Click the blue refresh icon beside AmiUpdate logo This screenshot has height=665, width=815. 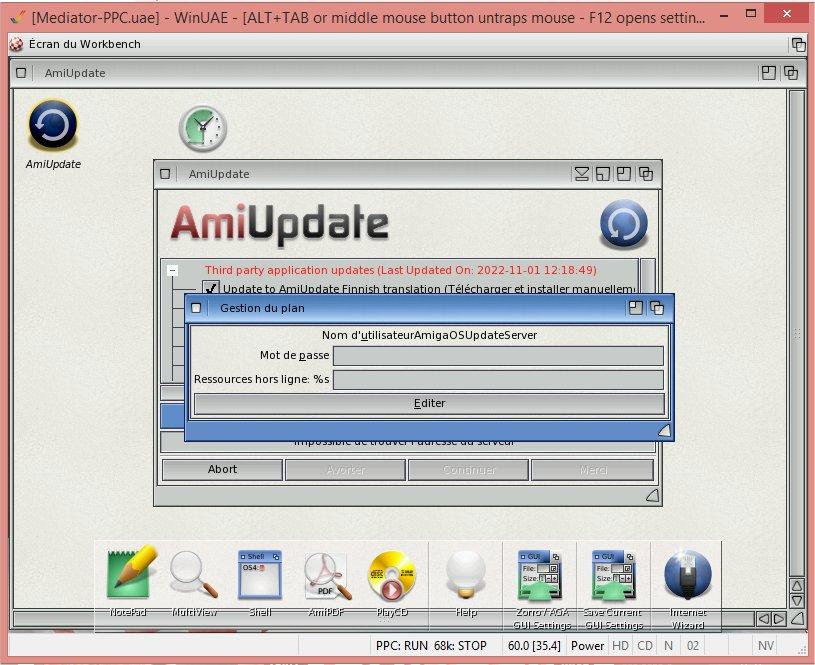[624, 224]
